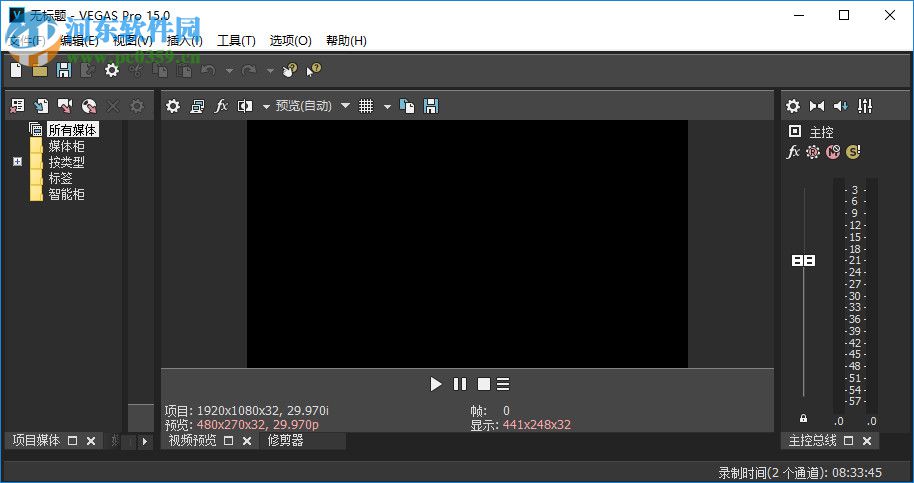Copy the snapshot to clipboard icon
Viewport: 914px width, 483px height.
(x=407, y=106)
